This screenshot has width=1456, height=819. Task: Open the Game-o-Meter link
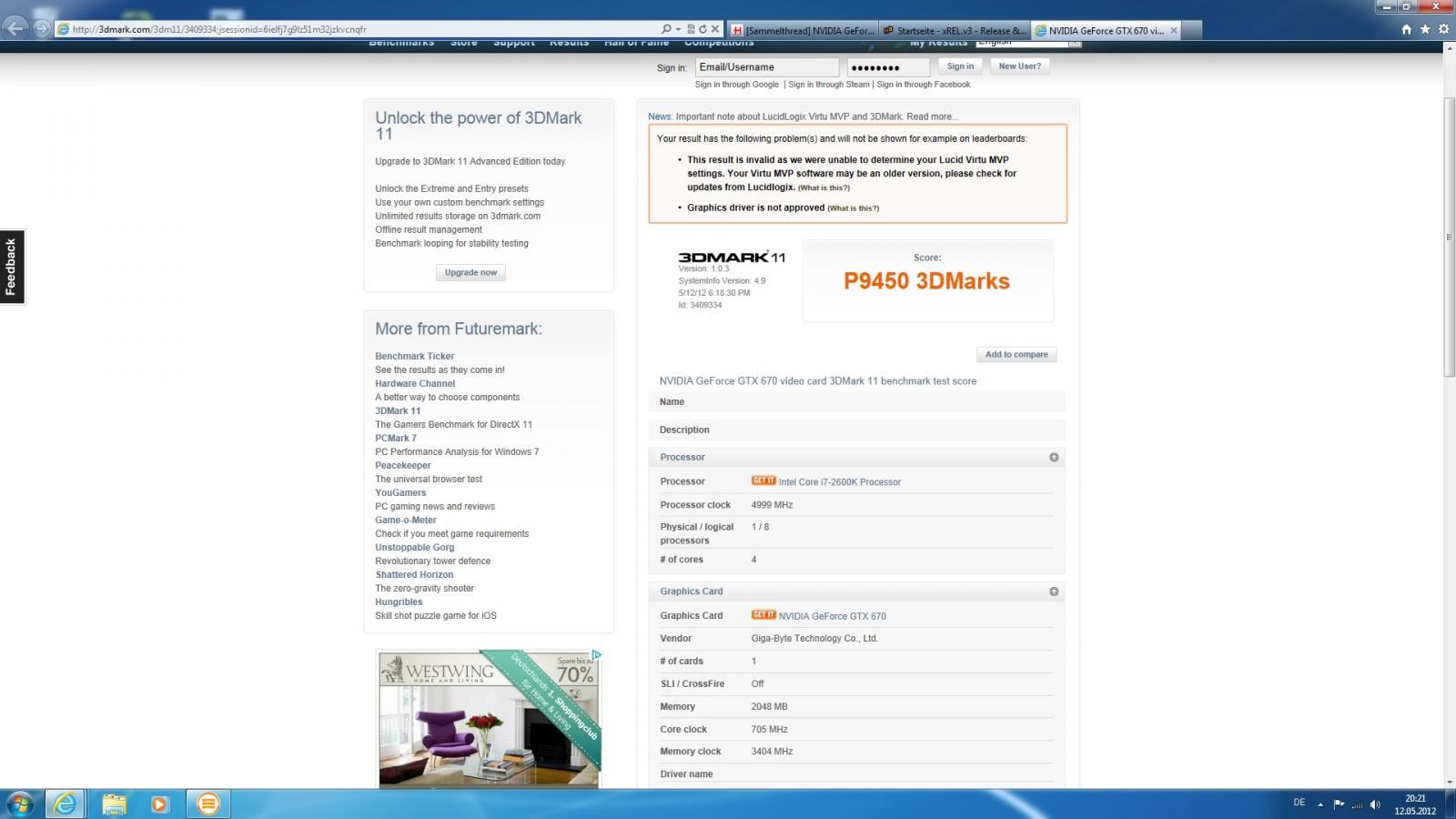coord(406,520)
